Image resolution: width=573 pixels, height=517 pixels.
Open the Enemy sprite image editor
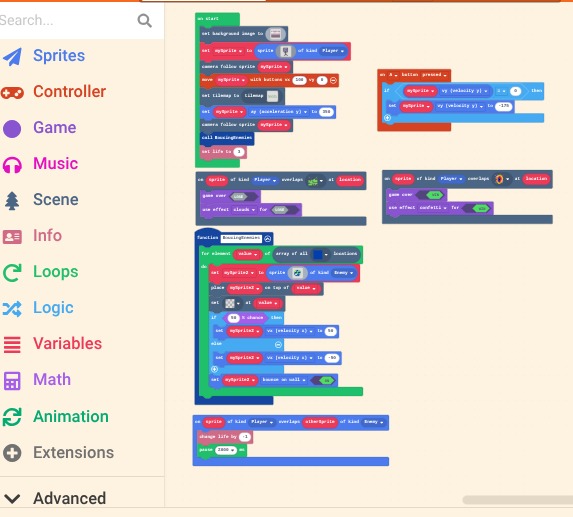297,273
